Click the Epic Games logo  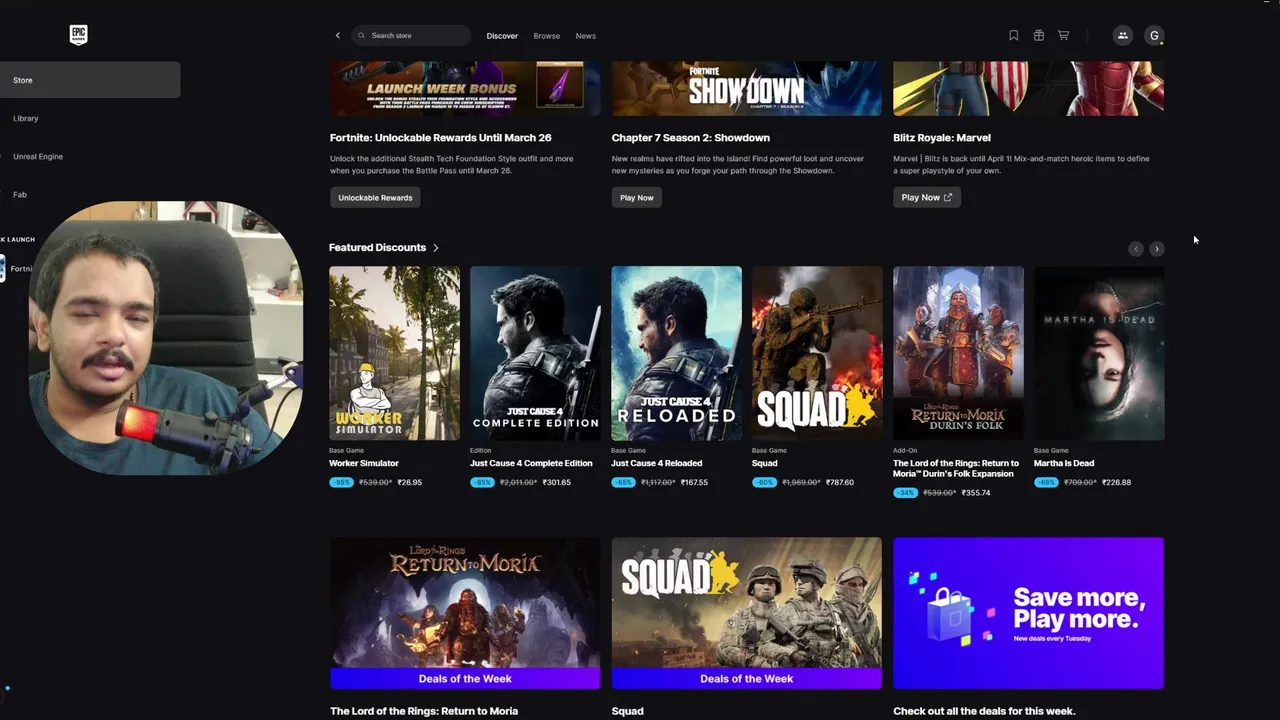[78, 35]
